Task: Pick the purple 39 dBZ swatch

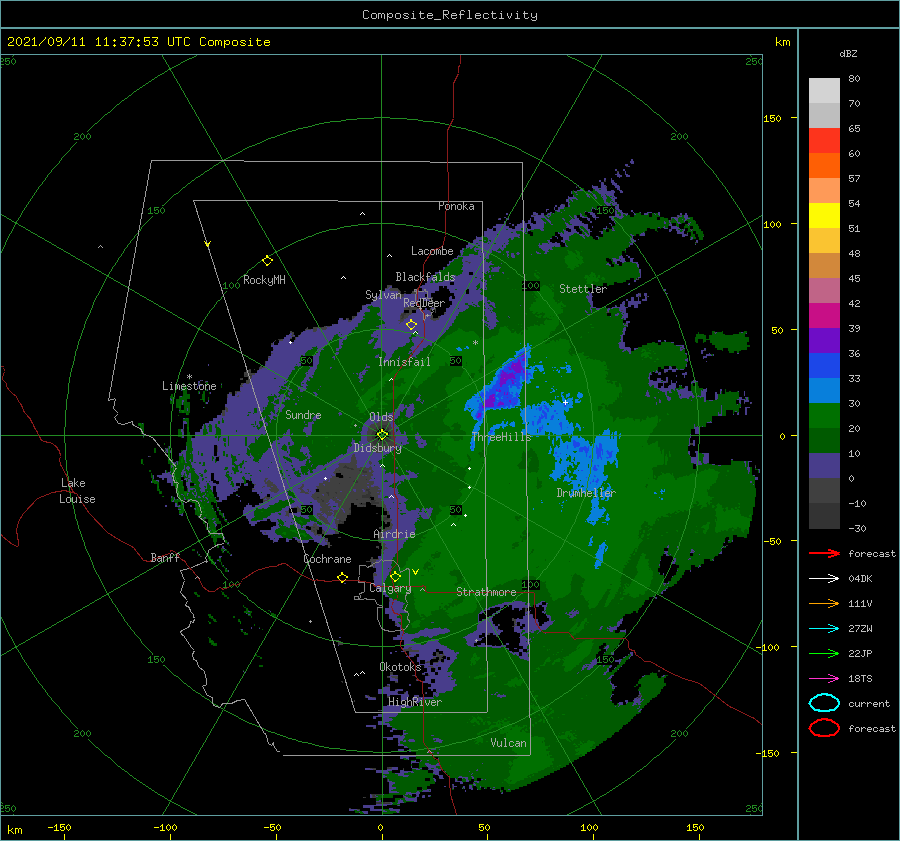Action: [x=824, y=340]
